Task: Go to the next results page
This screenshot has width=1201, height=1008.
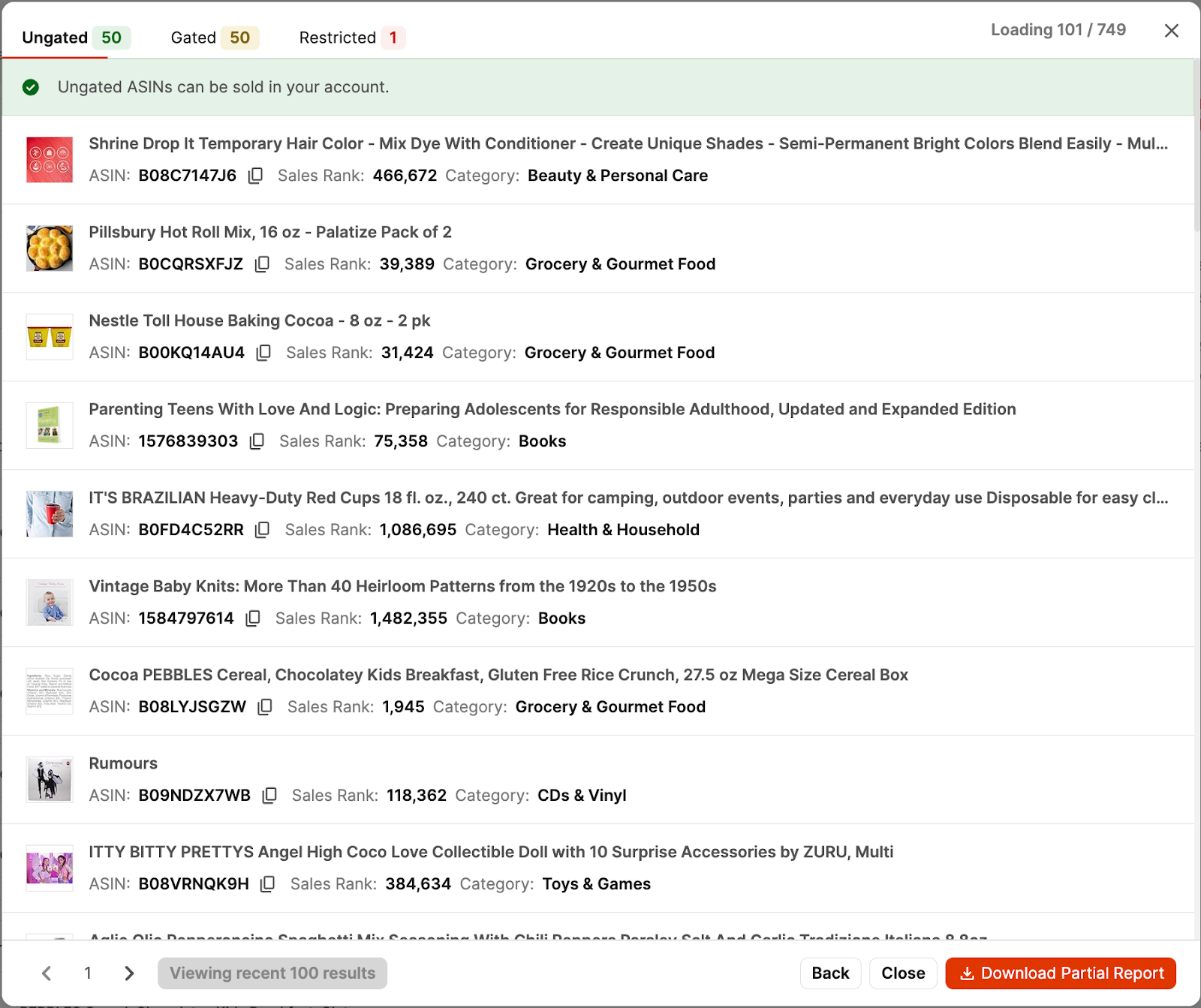Action: pyautogui.click(x=129, y=973)
